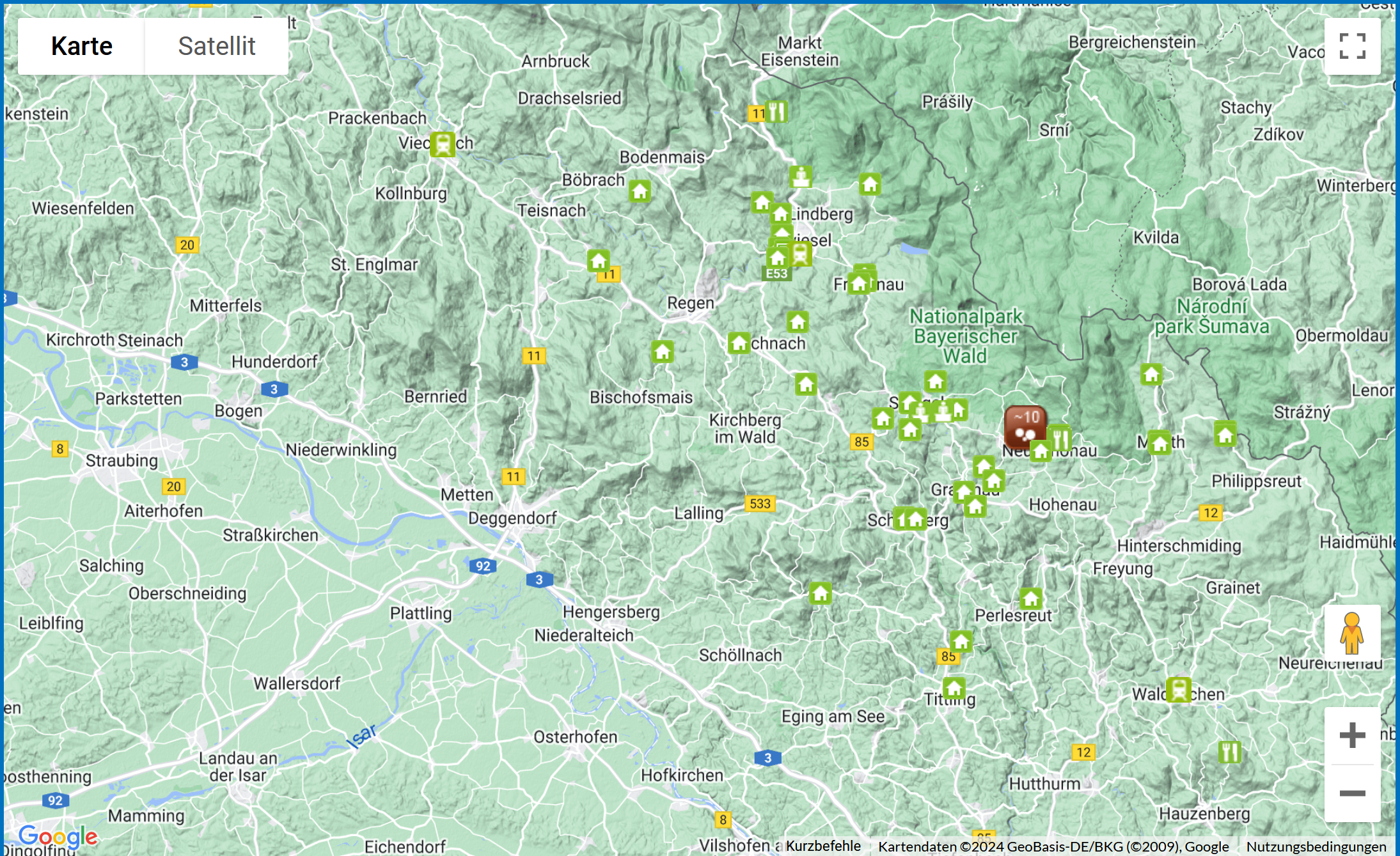Click the Bodenmais town label
The image size is (1400, 856).
pyautogui.click(x=662, y=157)
